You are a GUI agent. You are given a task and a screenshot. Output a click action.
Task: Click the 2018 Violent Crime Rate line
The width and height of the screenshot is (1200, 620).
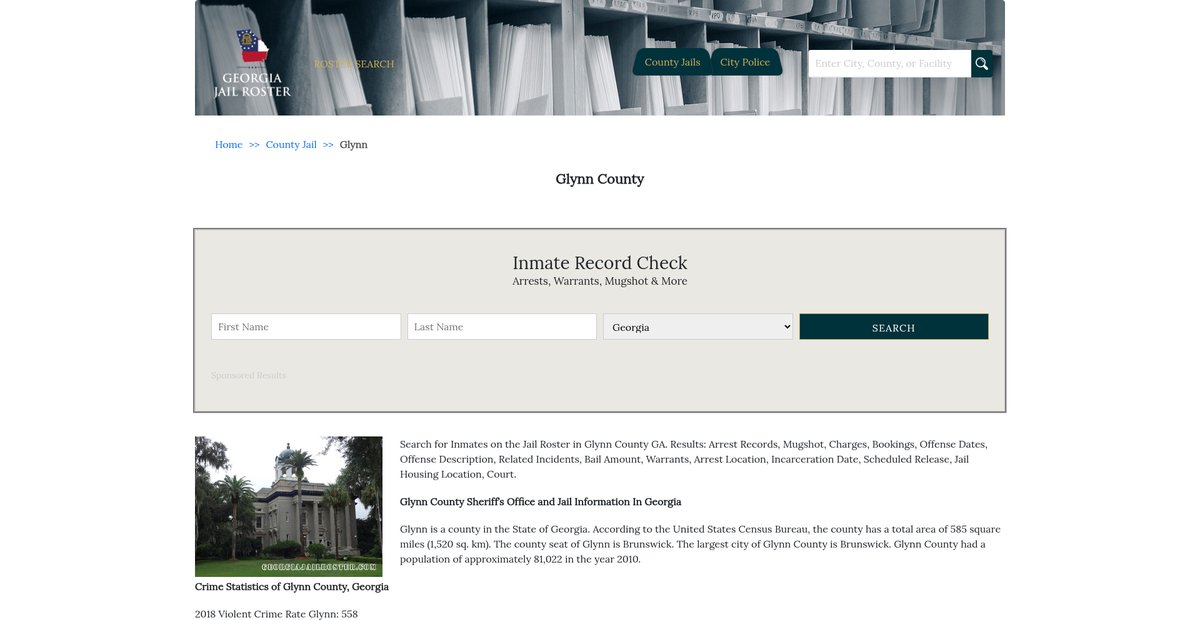click(276, 614)
